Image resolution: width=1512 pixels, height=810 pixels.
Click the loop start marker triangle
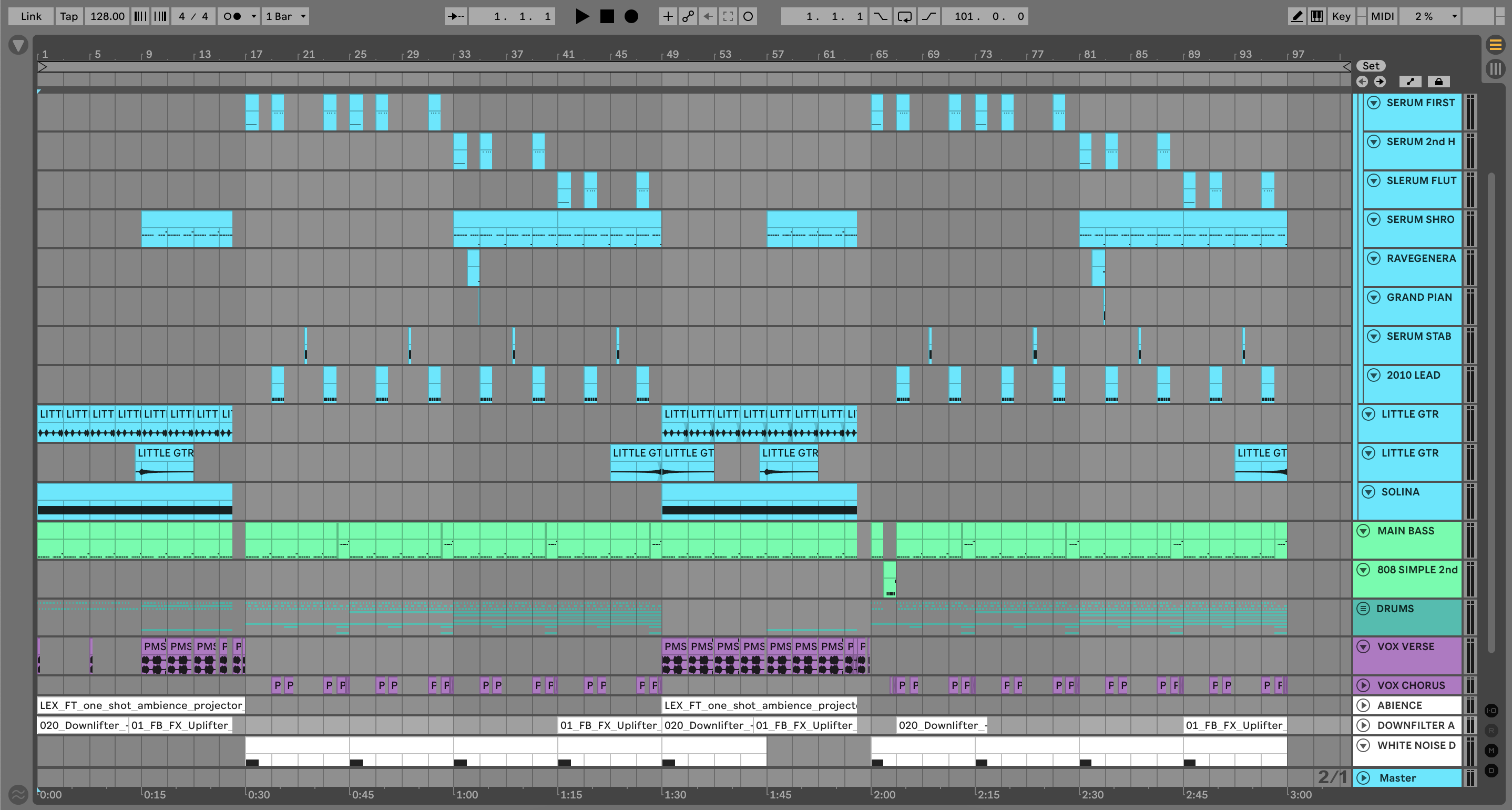pyautogui.click(x=42, y=67)
